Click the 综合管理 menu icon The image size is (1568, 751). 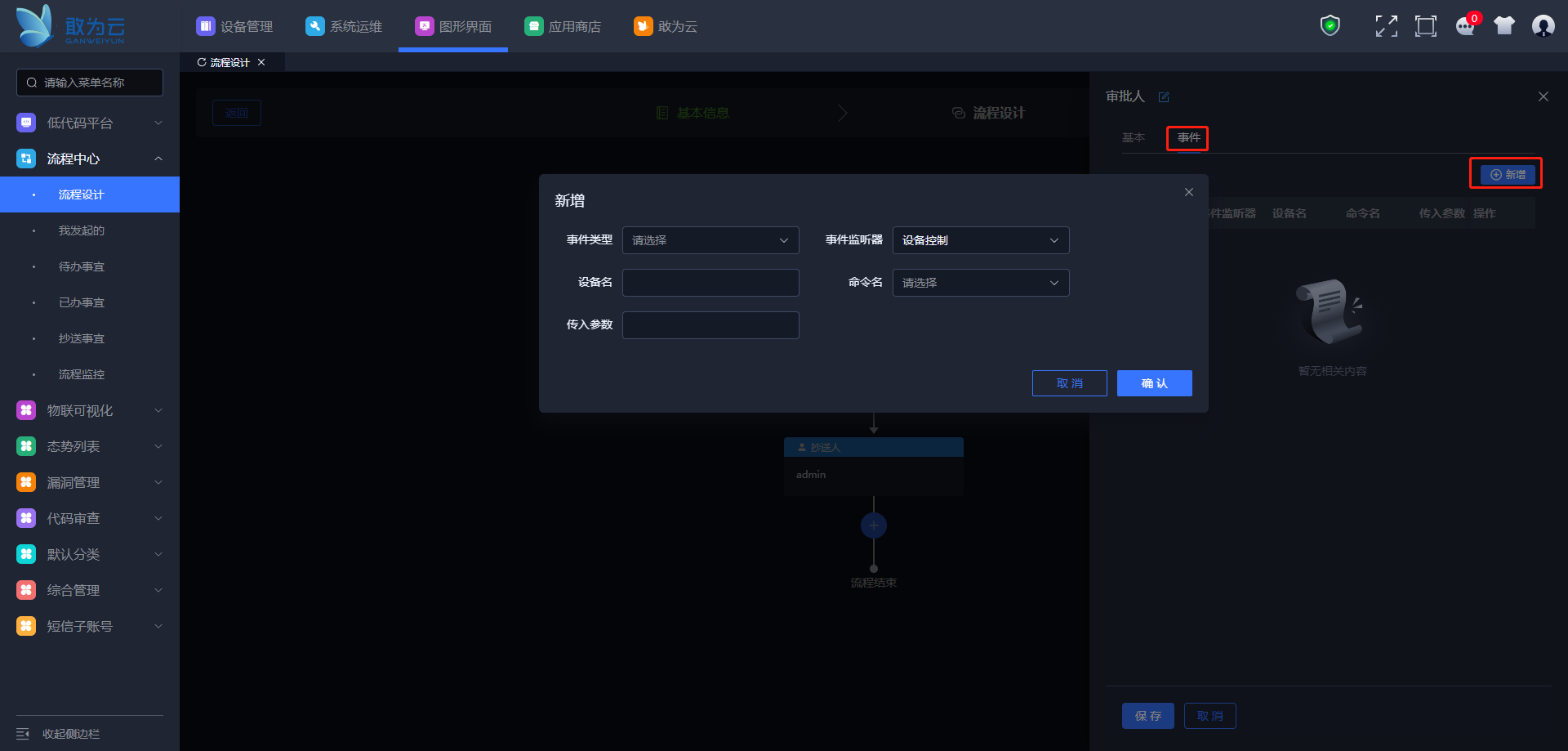[x=26, y=590]
